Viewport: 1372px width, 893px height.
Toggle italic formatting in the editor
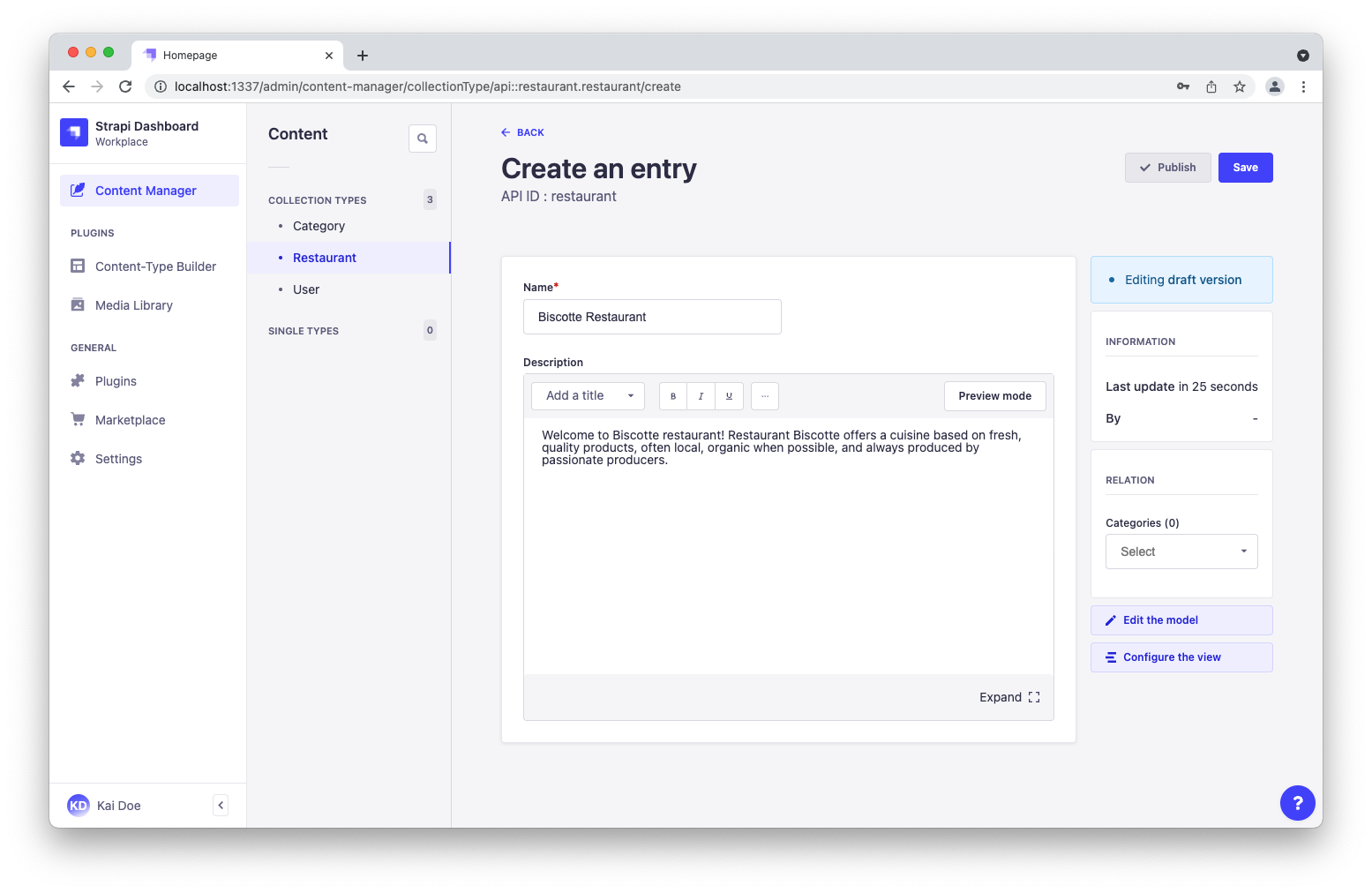(701, 395)
